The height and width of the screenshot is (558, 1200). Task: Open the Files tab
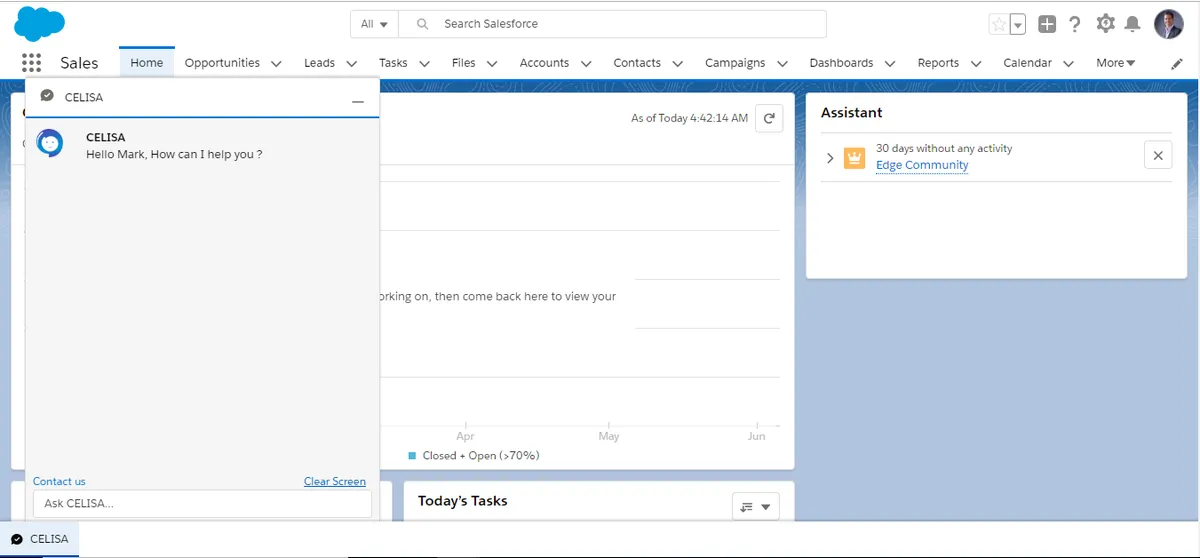[464, 62]
